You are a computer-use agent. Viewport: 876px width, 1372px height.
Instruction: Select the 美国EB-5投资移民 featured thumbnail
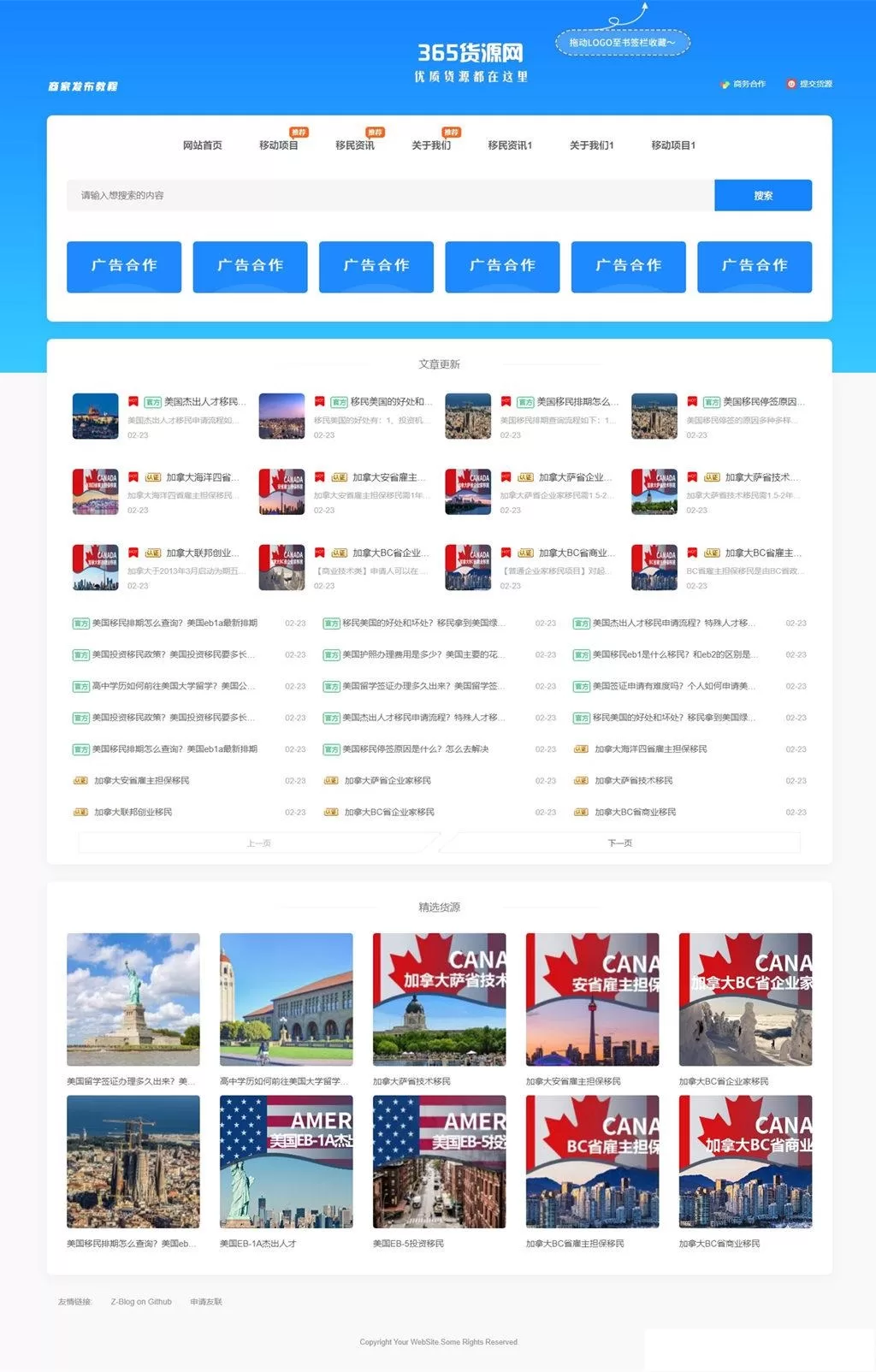coord(439,1162)
